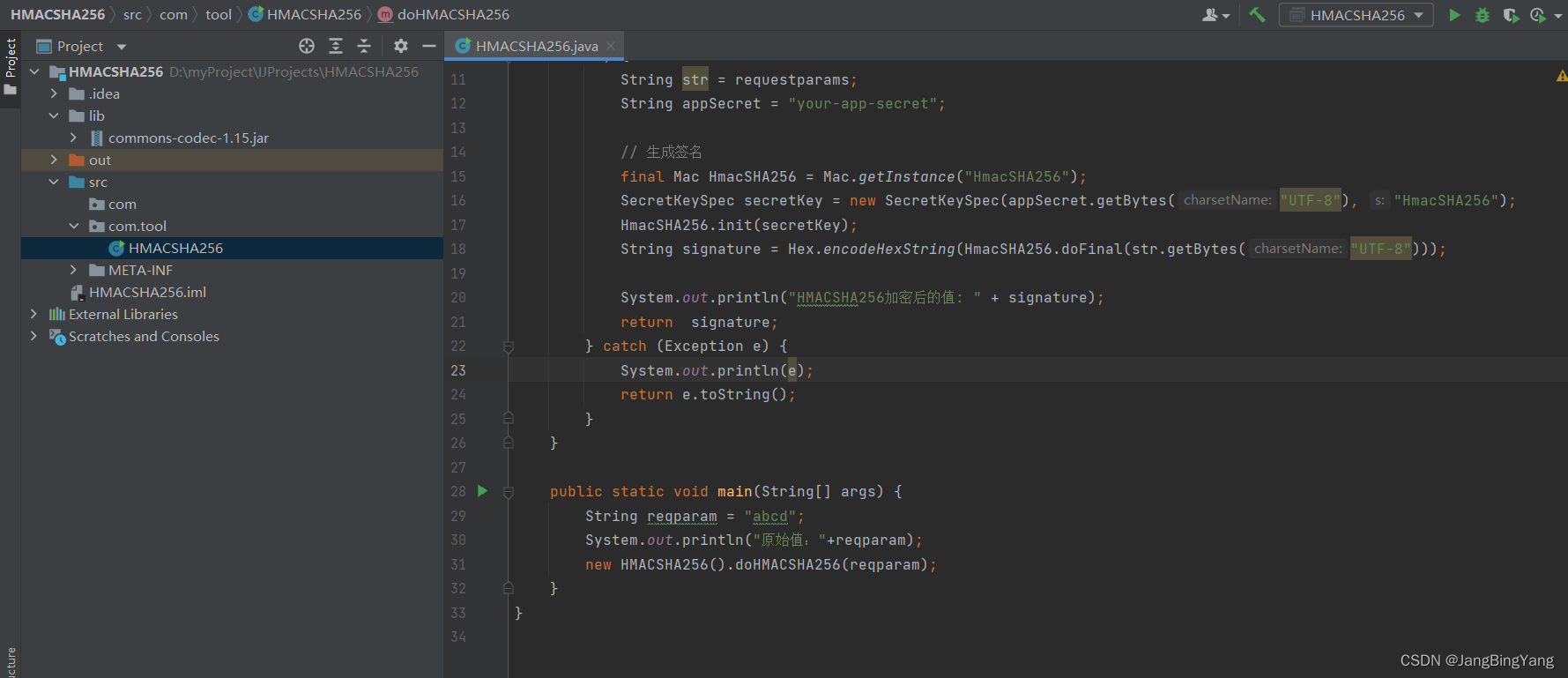This screenshot has height=678, width=1568.
Task: Click the warning indicator in editor corner
Action: coord(1561,77)
